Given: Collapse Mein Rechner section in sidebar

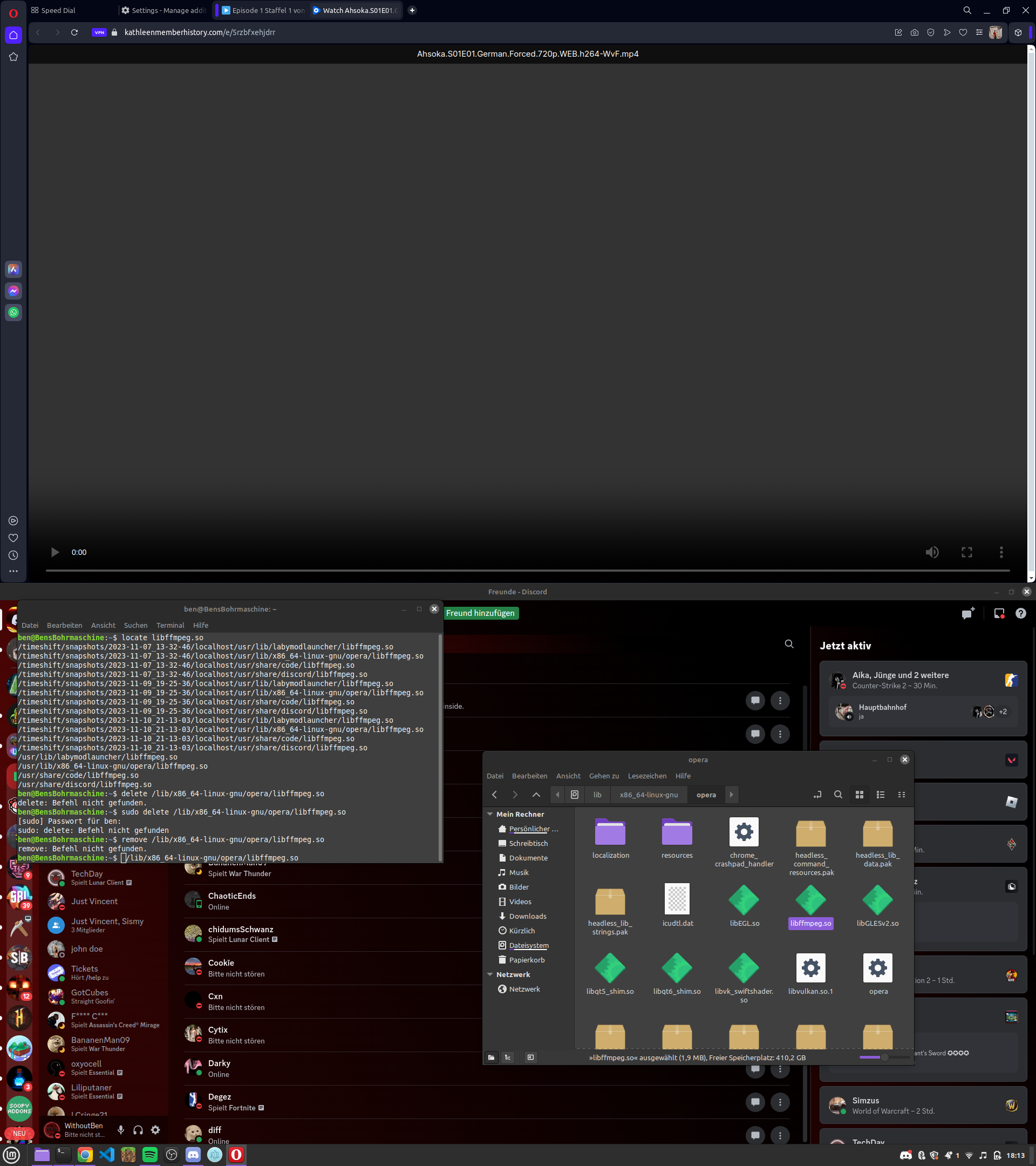Looking at the screenshot, I should pos(490,814).
